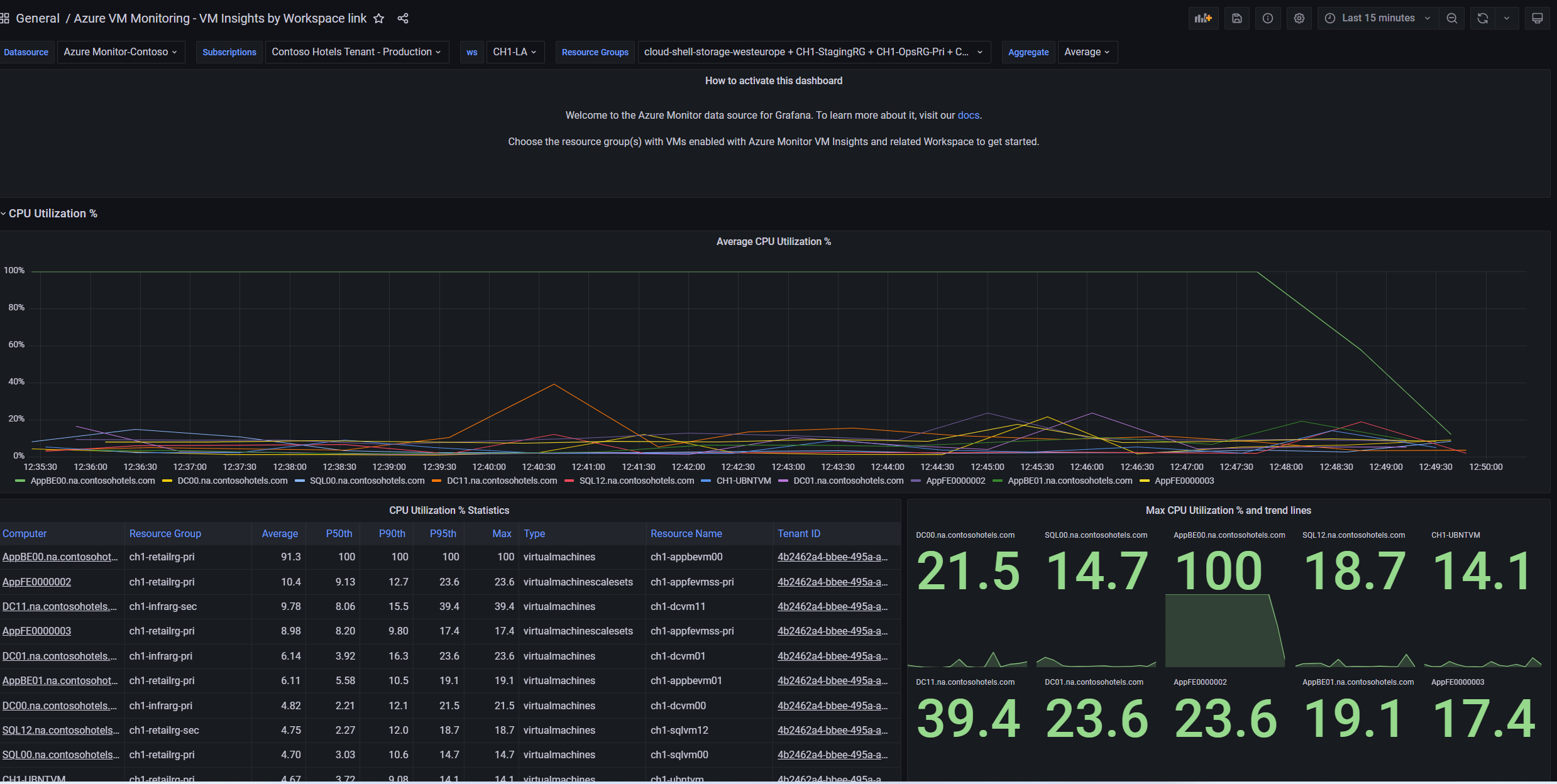Screen dimensions: 1557x784
Task: Cycle the view mode using the monitor icon
Action: pos(1538,18)
